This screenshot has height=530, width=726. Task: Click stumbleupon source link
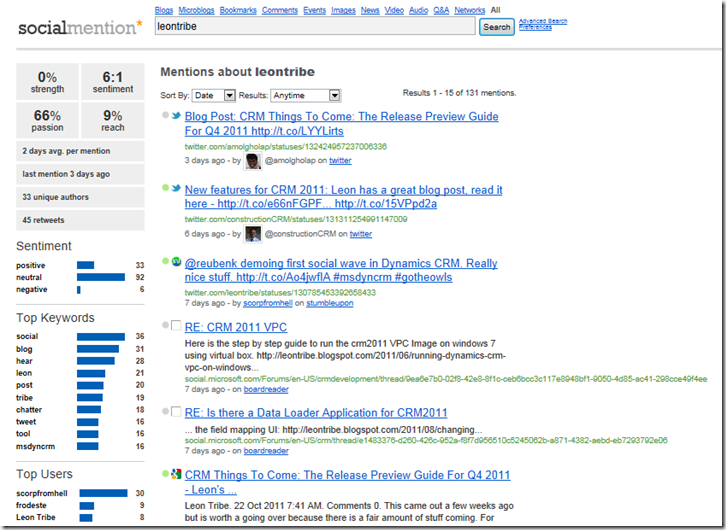pyautogui.click(x=330, y=303)
